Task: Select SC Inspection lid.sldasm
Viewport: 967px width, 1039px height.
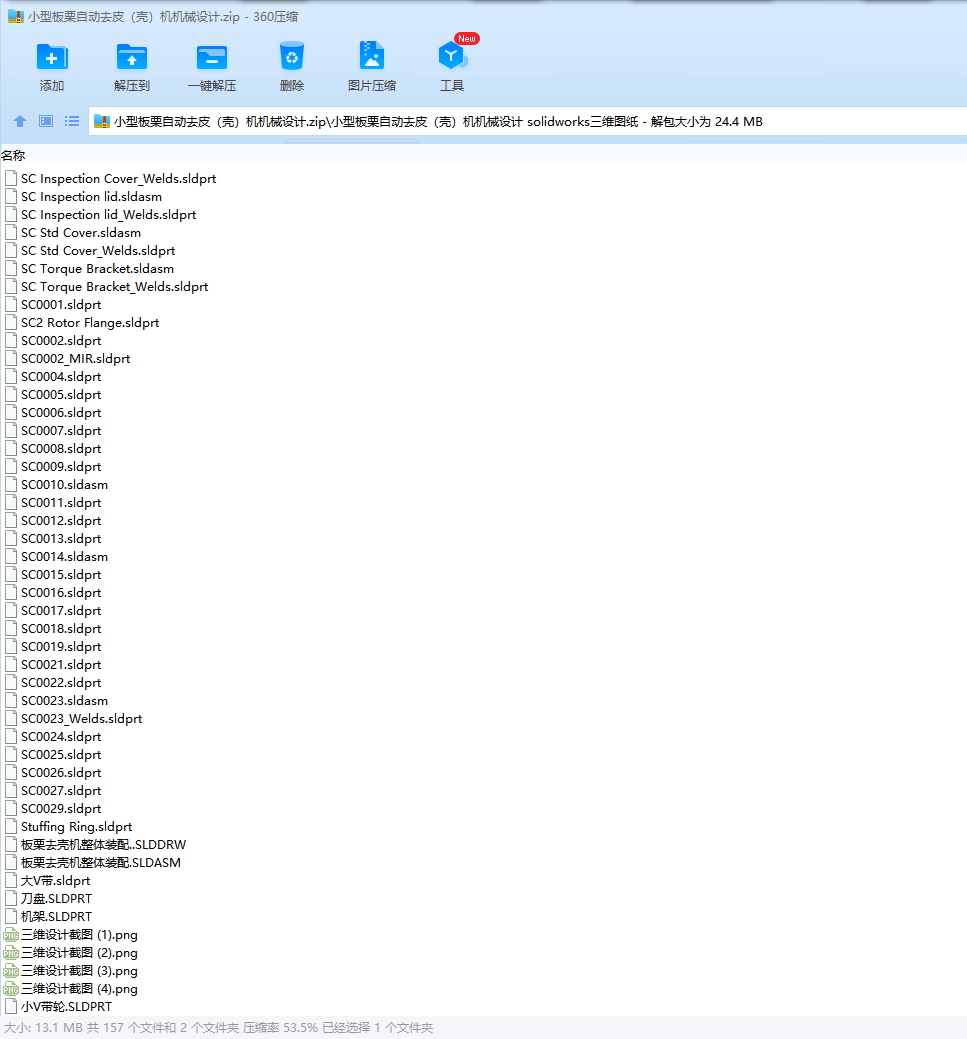Action: click(x=91, y=197)
